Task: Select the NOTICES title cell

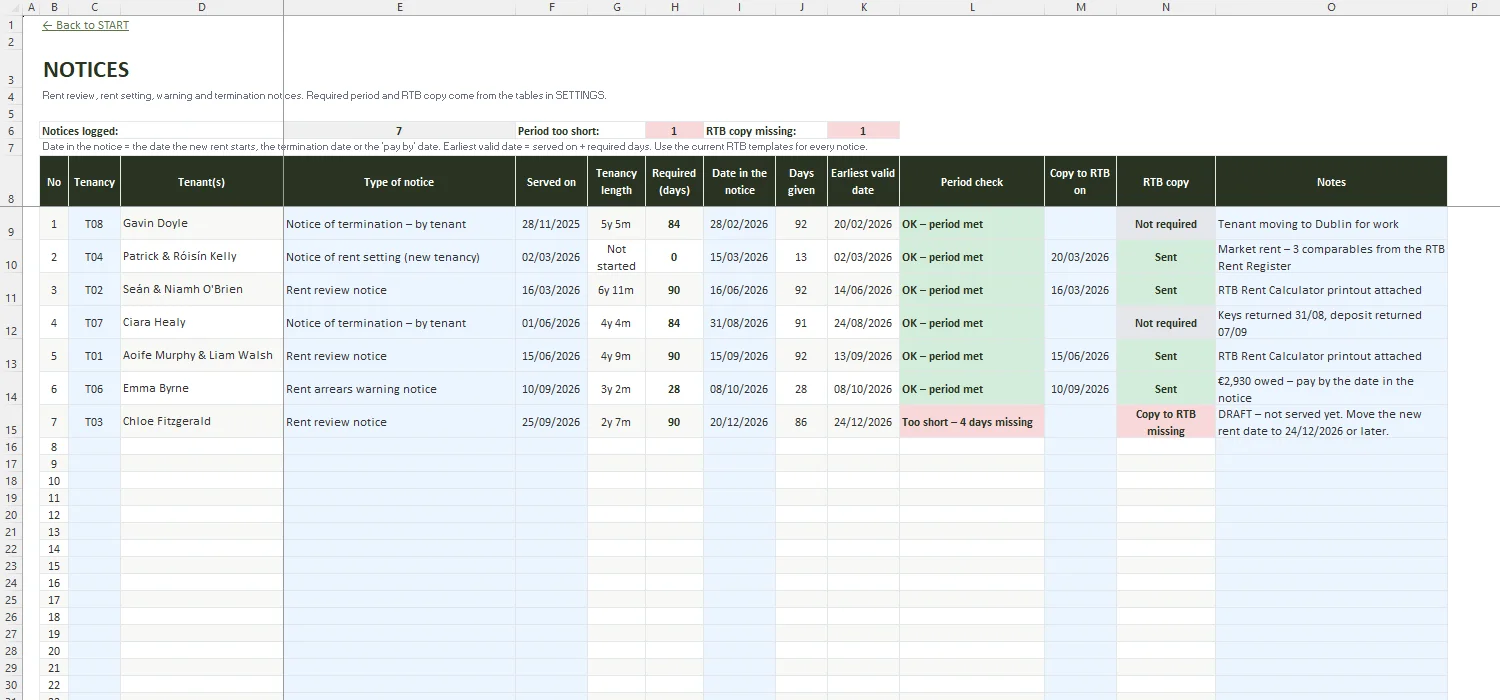Action: pos(86,70)
